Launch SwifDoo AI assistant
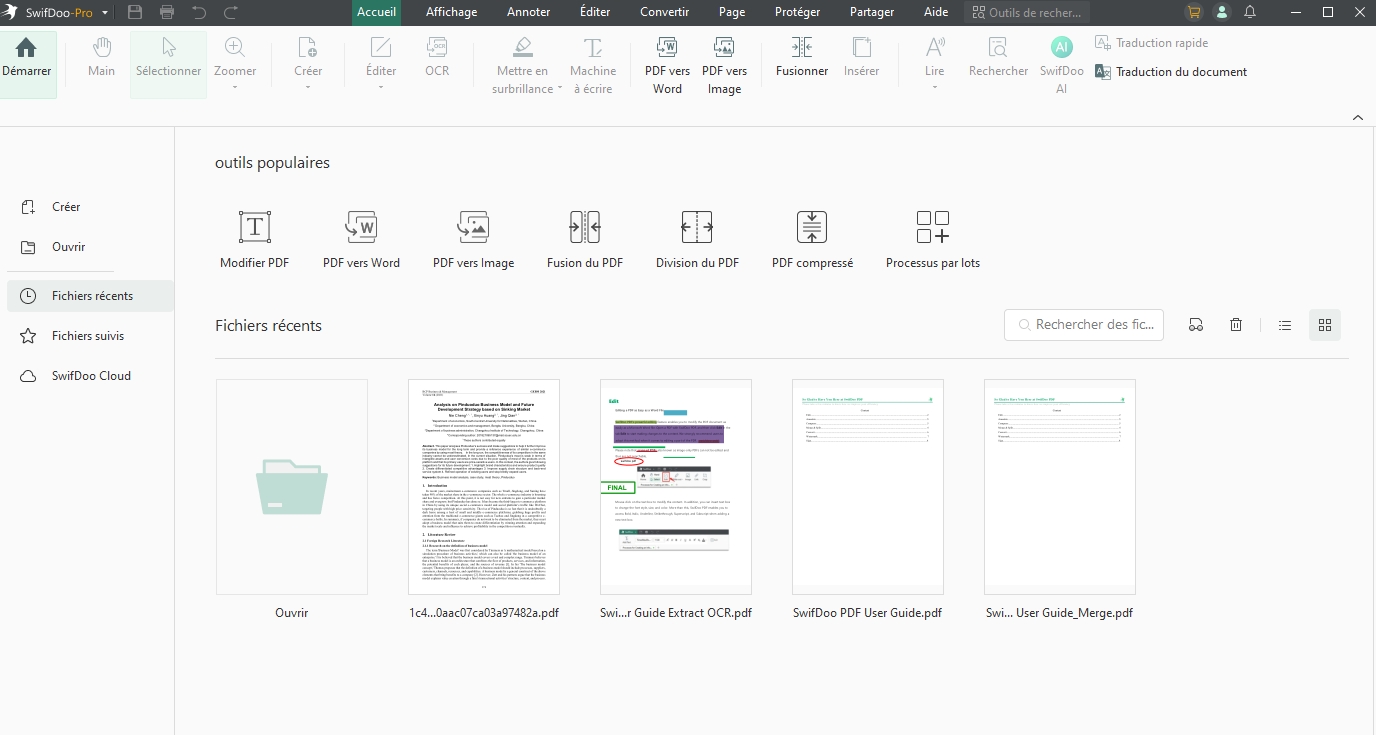Image resolution: width=1376 pixels, height=735 pixels. [x=1061, y=66]
